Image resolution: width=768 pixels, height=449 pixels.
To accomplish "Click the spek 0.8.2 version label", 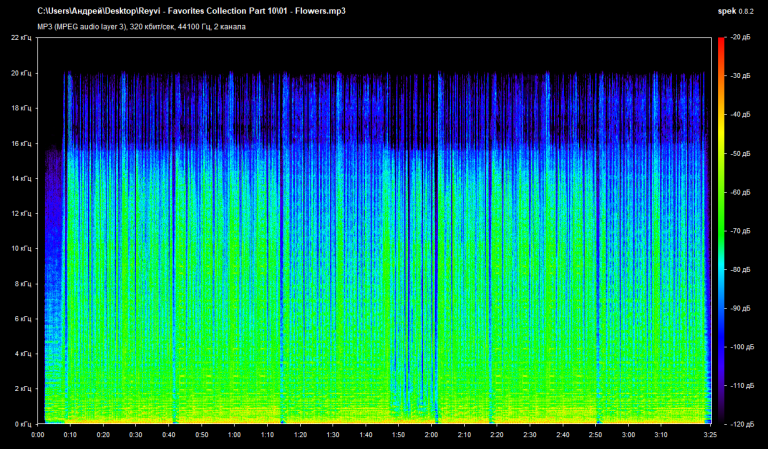I will coord(736,11).
